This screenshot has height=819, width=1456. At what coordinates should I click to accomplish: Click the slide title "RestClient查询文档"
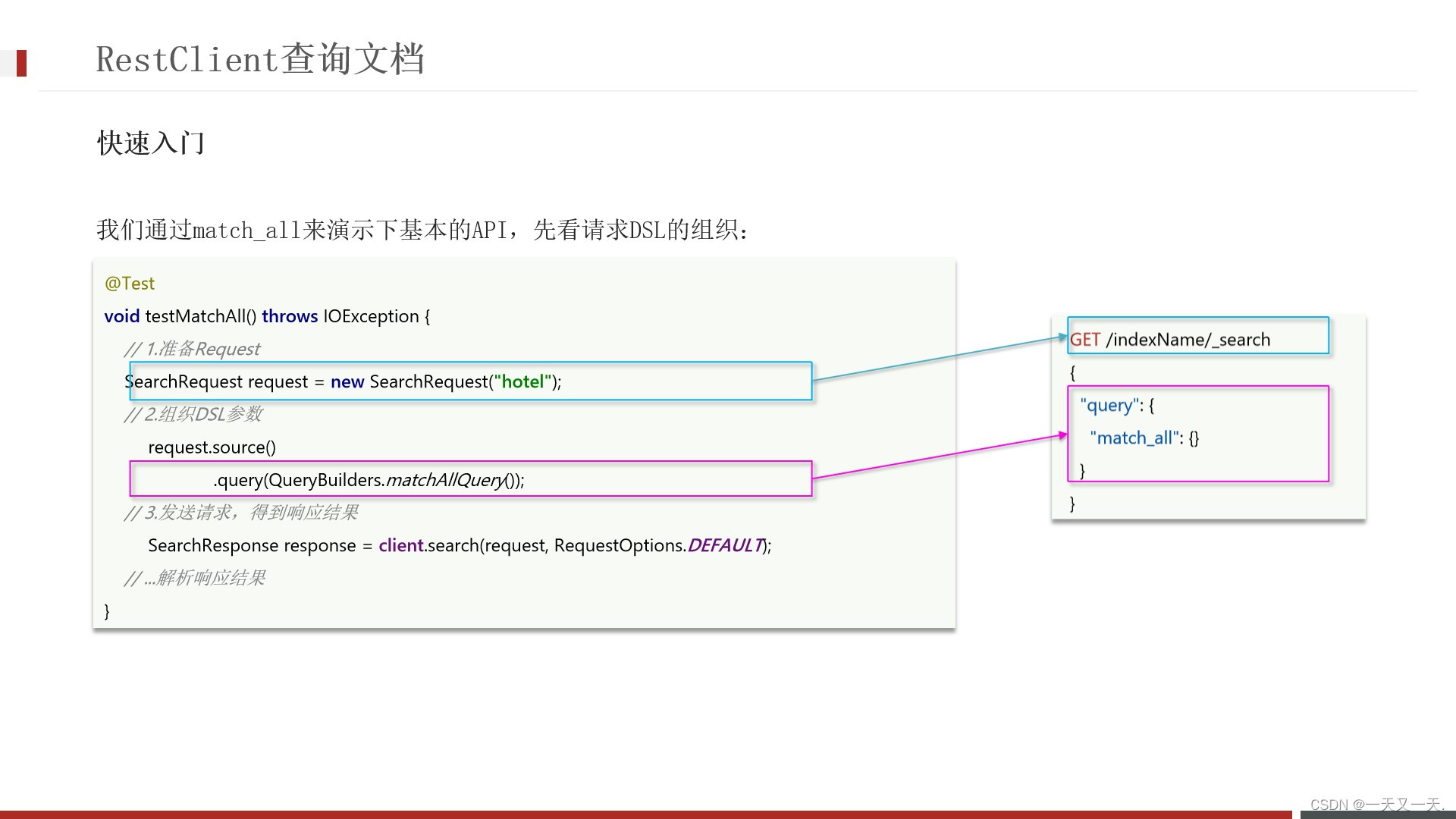click(x=260, y=59)
